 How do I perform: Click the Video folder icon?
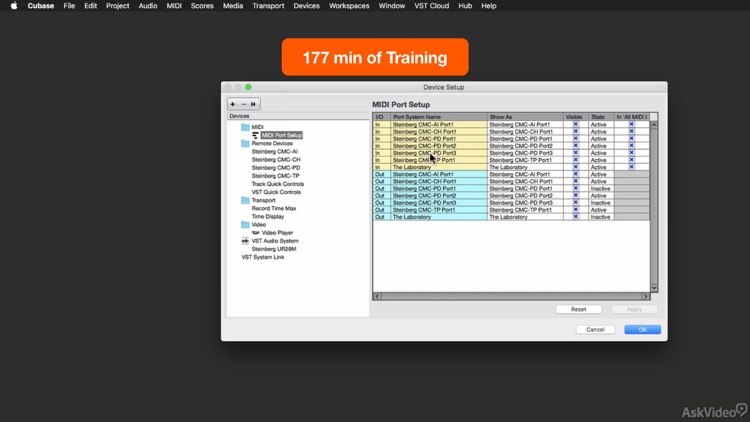(245, 224)
